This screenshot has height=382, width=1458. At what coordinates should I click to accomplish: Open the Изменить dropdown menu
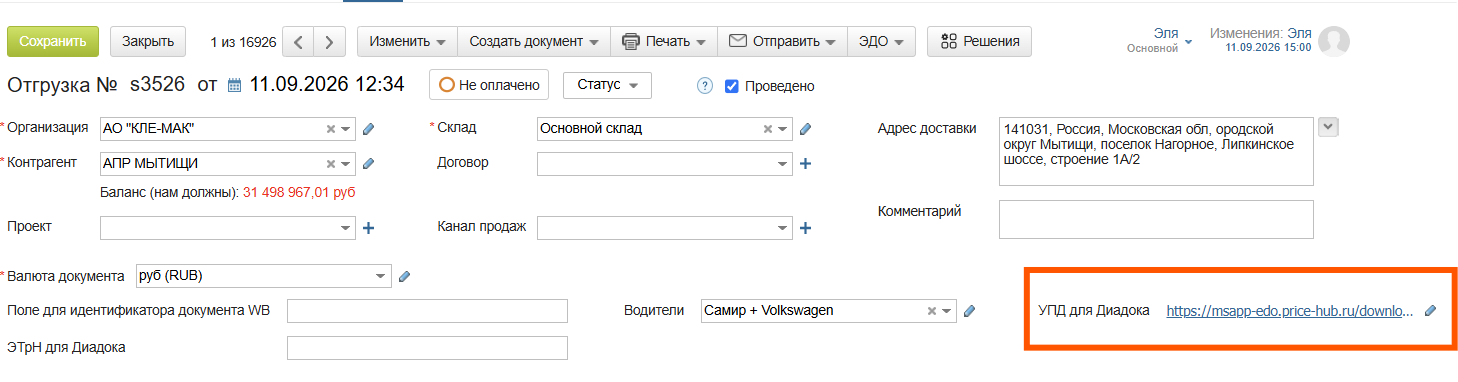pos(407,41)
